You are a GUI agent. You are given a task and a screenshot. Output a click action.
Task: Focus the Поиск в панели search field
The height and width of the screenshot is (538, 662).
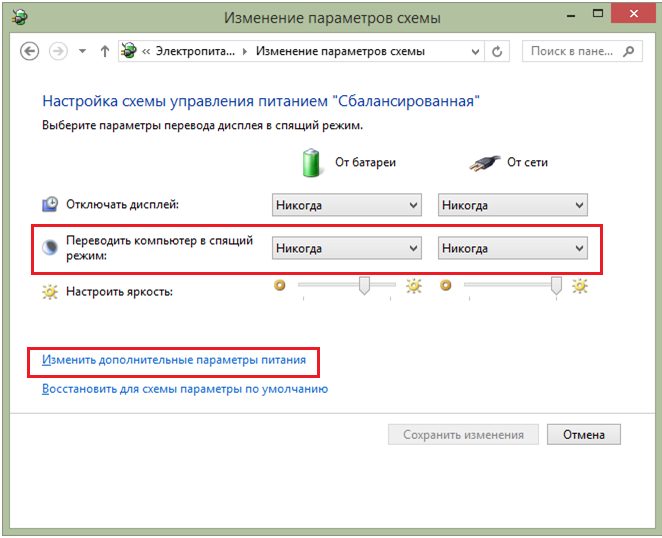tap(582, 51)
